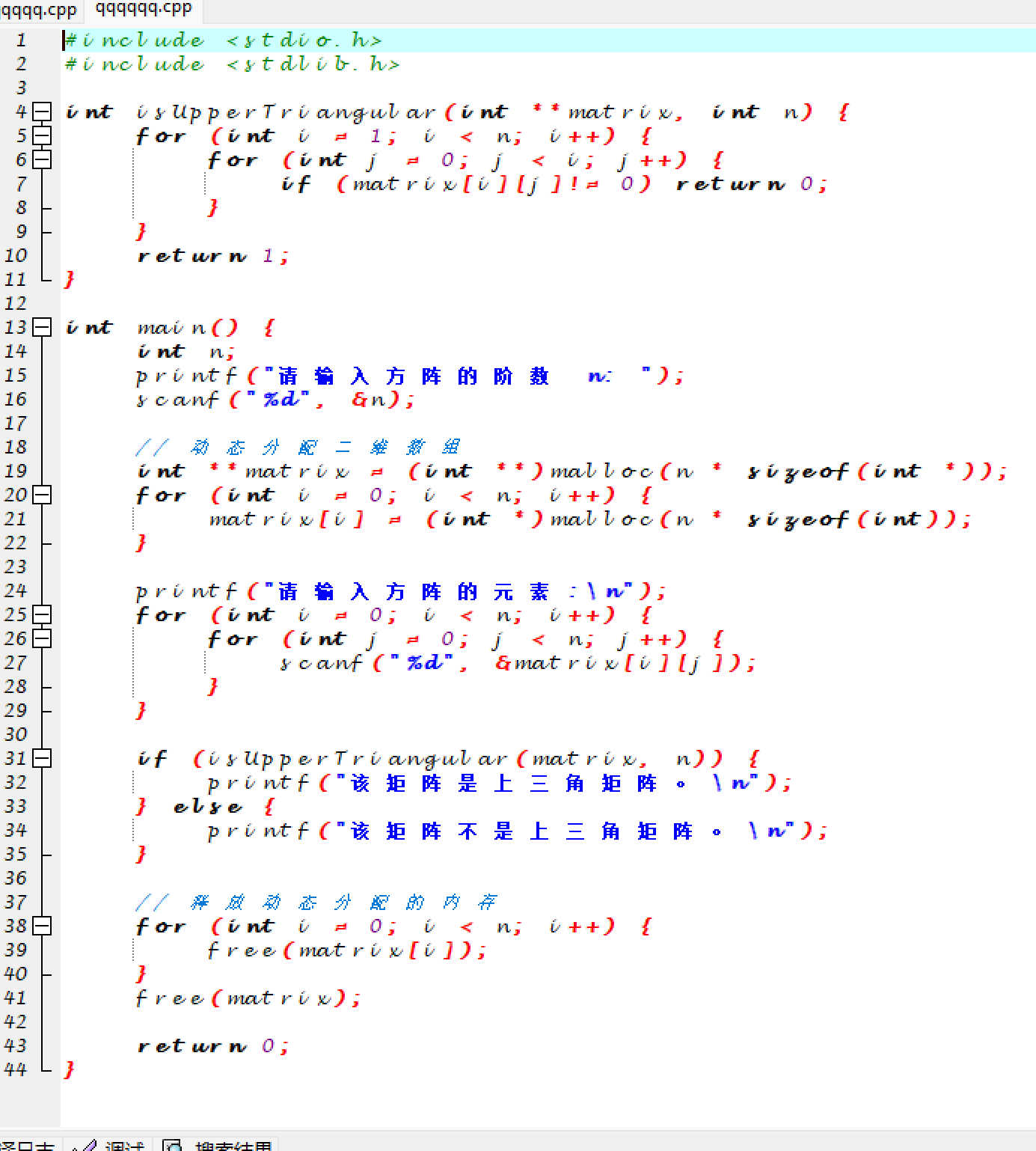Open the 调试 panel tab at the bottom
The image size is (1036, 1151).
[x=110, y=1145]
